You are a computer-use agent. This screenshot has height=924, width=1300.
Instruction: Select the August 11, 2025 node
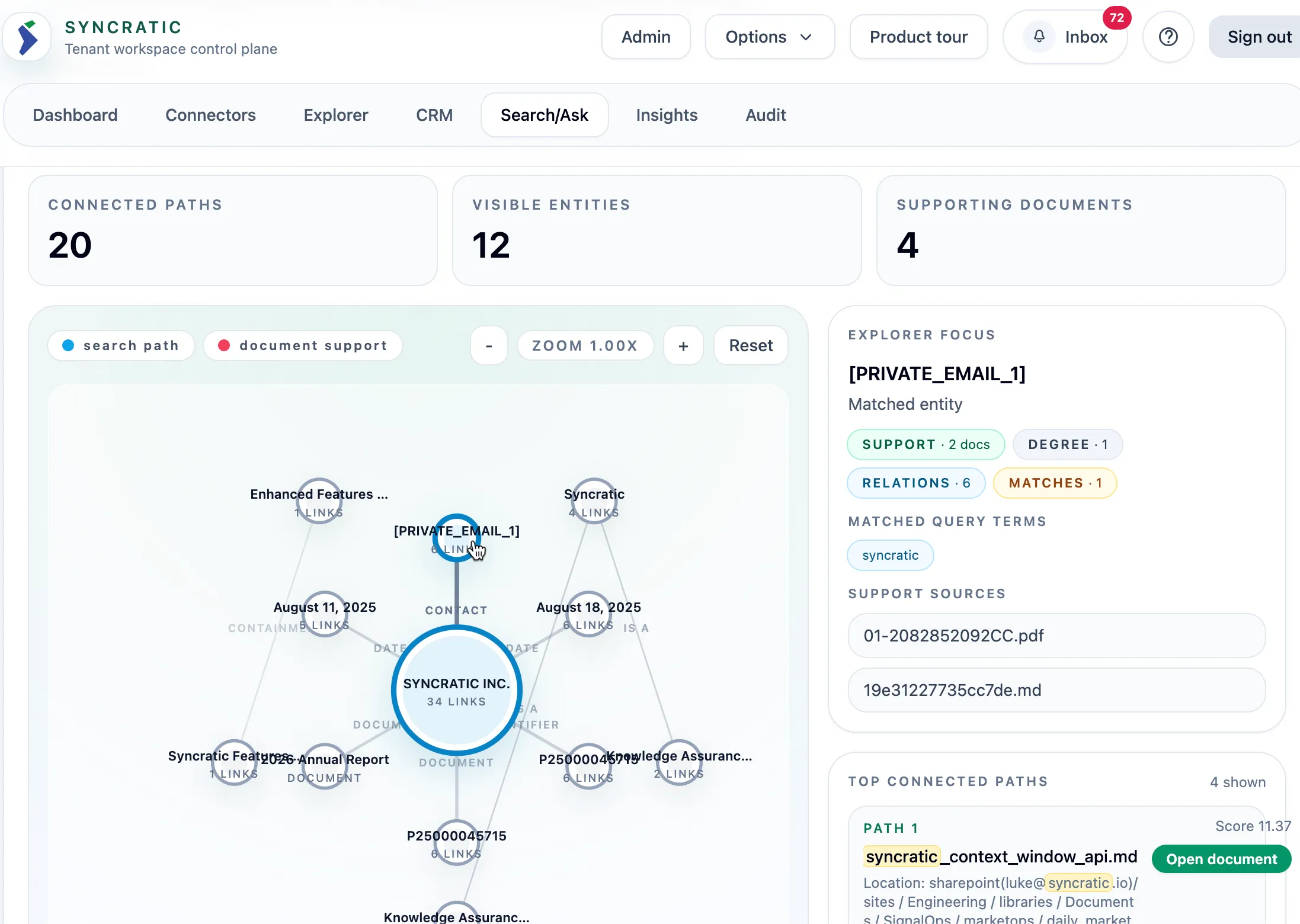click(325, 614)
